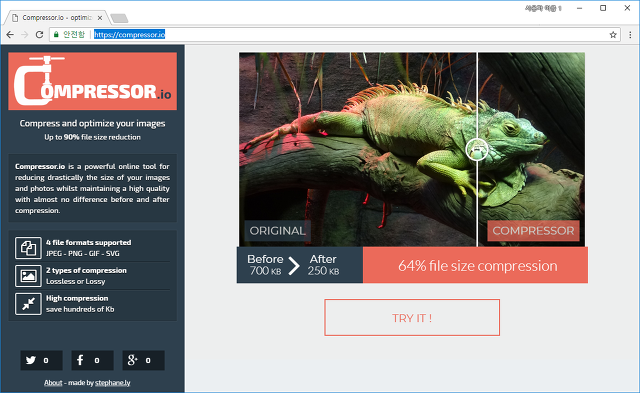Click the TRY IT ! button
This screenshot has height=393, width=640.
point(412,318)
